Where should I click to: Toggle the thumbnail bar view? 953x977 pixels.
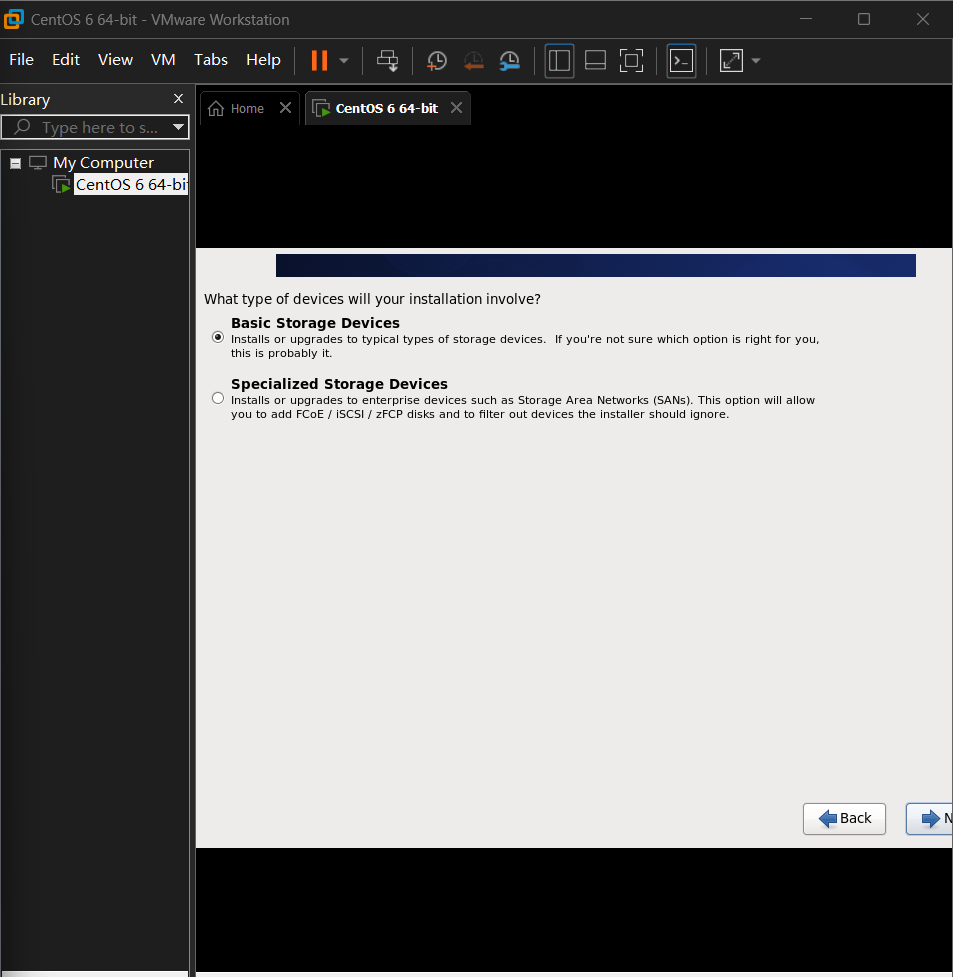click(x=595, y=60)
